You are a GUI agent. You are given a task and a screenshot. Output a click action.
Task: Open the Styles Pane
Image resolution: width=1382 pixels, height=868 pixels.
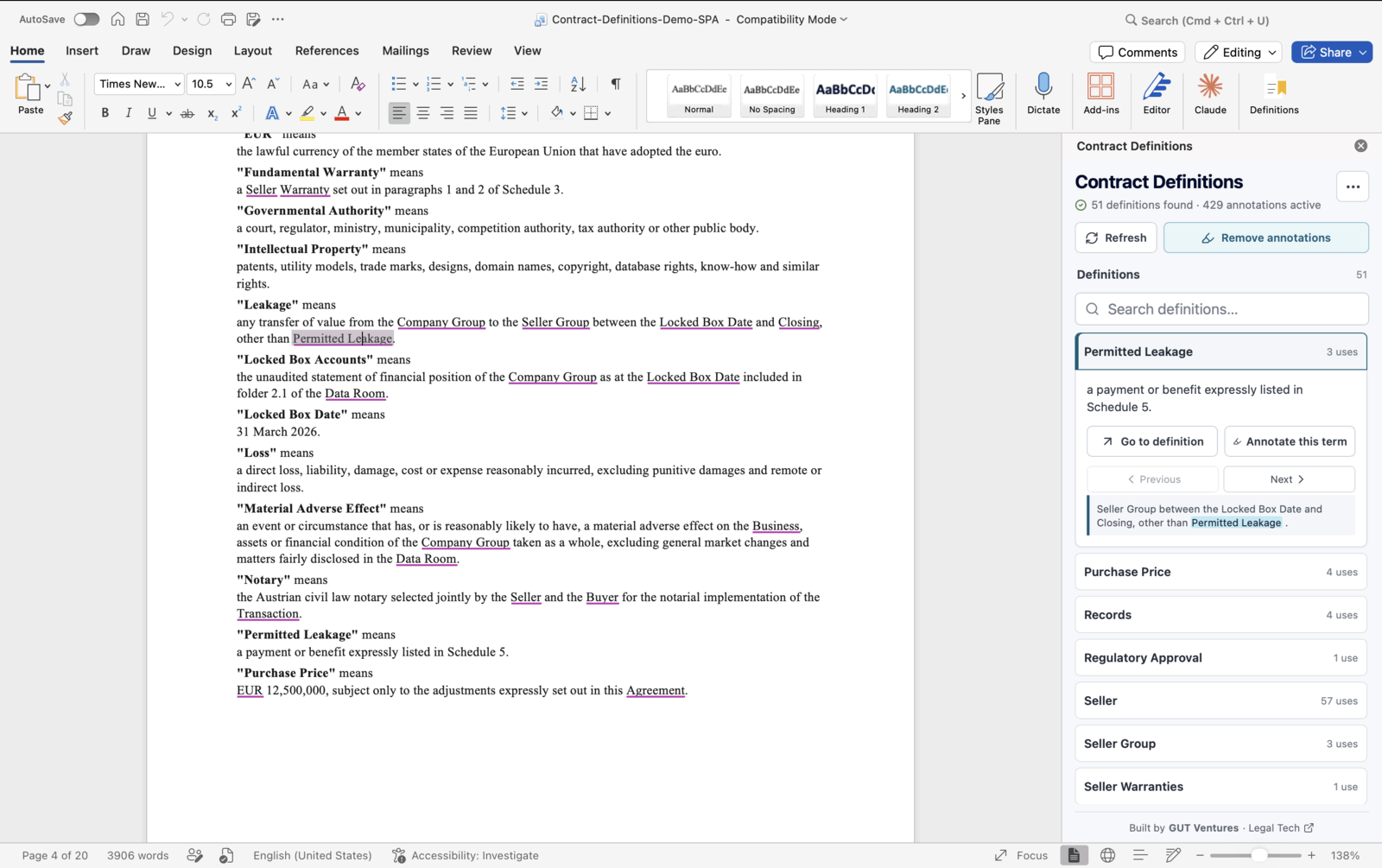click(989, 98)
